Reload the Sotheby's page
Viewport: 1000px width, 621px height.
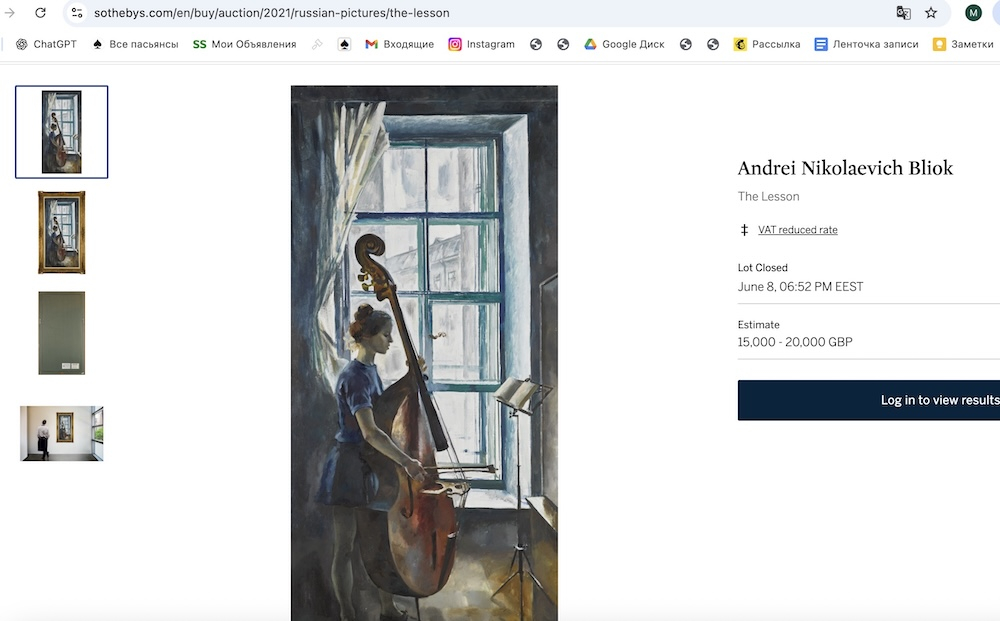40,13
